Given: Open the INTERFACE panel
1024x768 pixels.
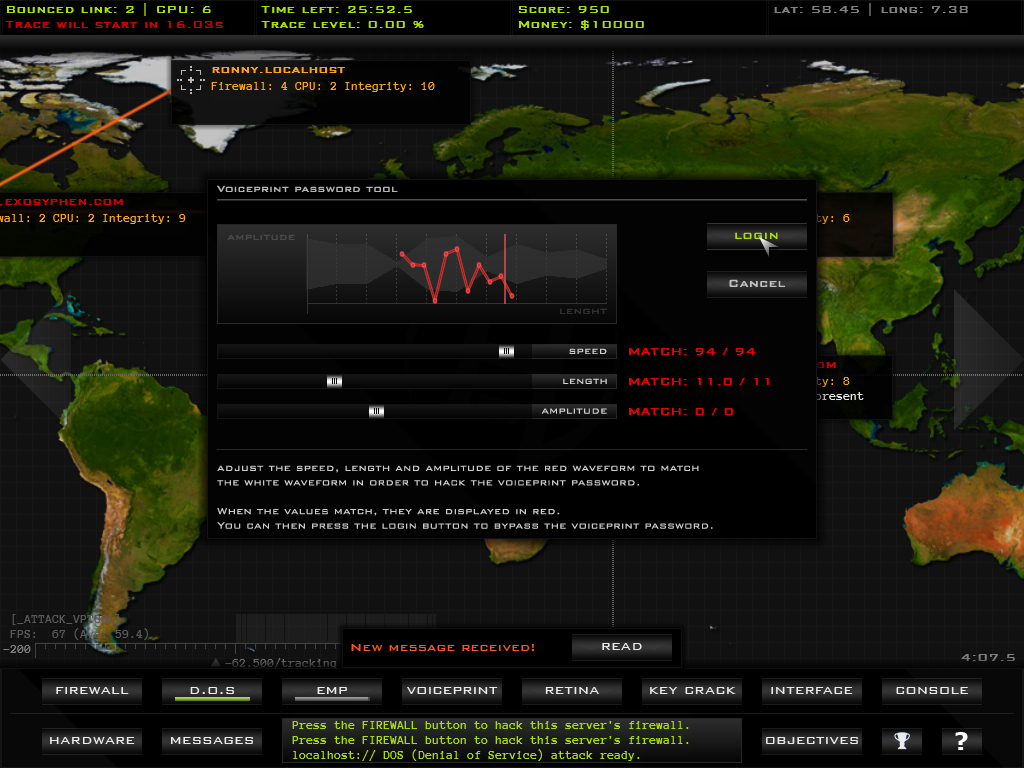Looking at the screenshot, I should (x=811, y=691).
